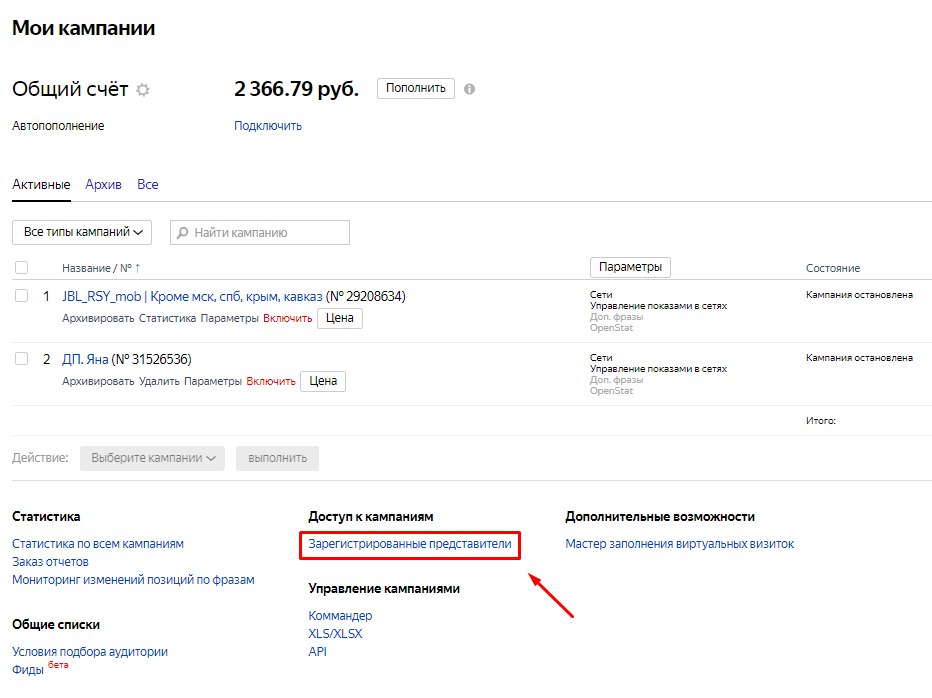The width and height of the screenshot is (932, 698).
Task: Click Включить for JBL_RSY_mob campaign
Action: pos(287,318)
